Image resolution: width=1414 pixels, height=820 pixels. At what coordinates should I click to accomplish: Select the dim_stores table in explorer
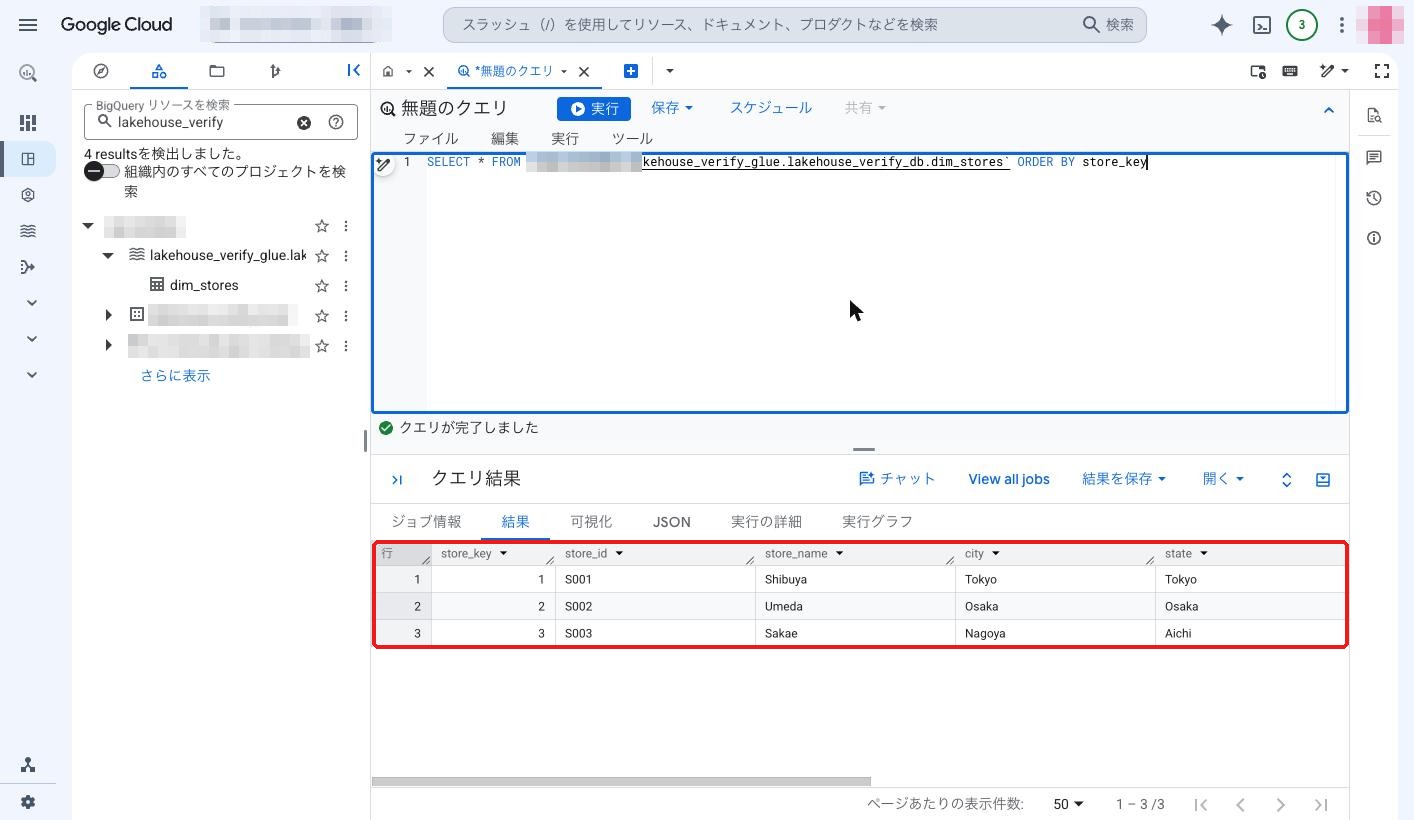click(204, 286)
